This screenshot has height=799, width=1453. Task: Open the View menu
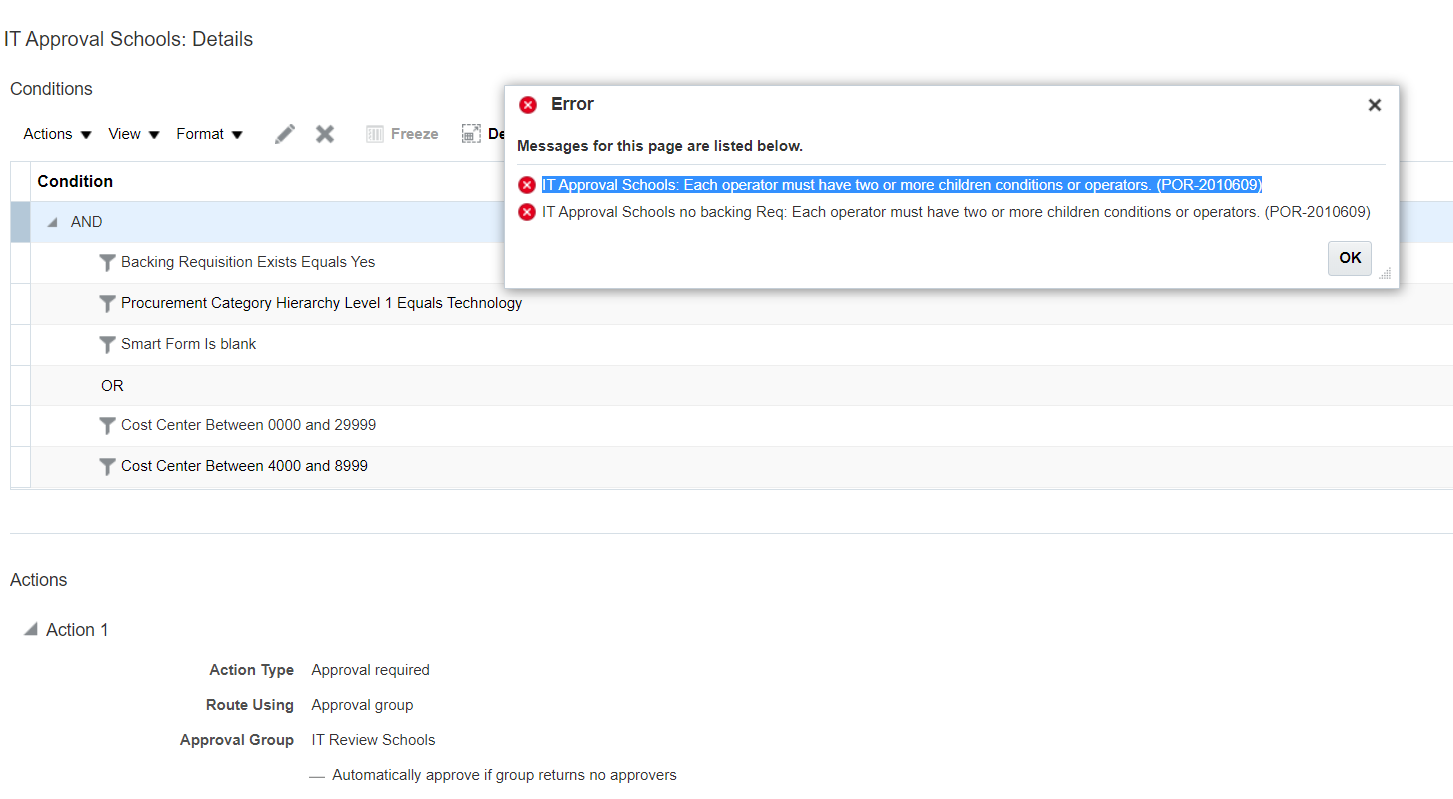(x=133, y=133)
